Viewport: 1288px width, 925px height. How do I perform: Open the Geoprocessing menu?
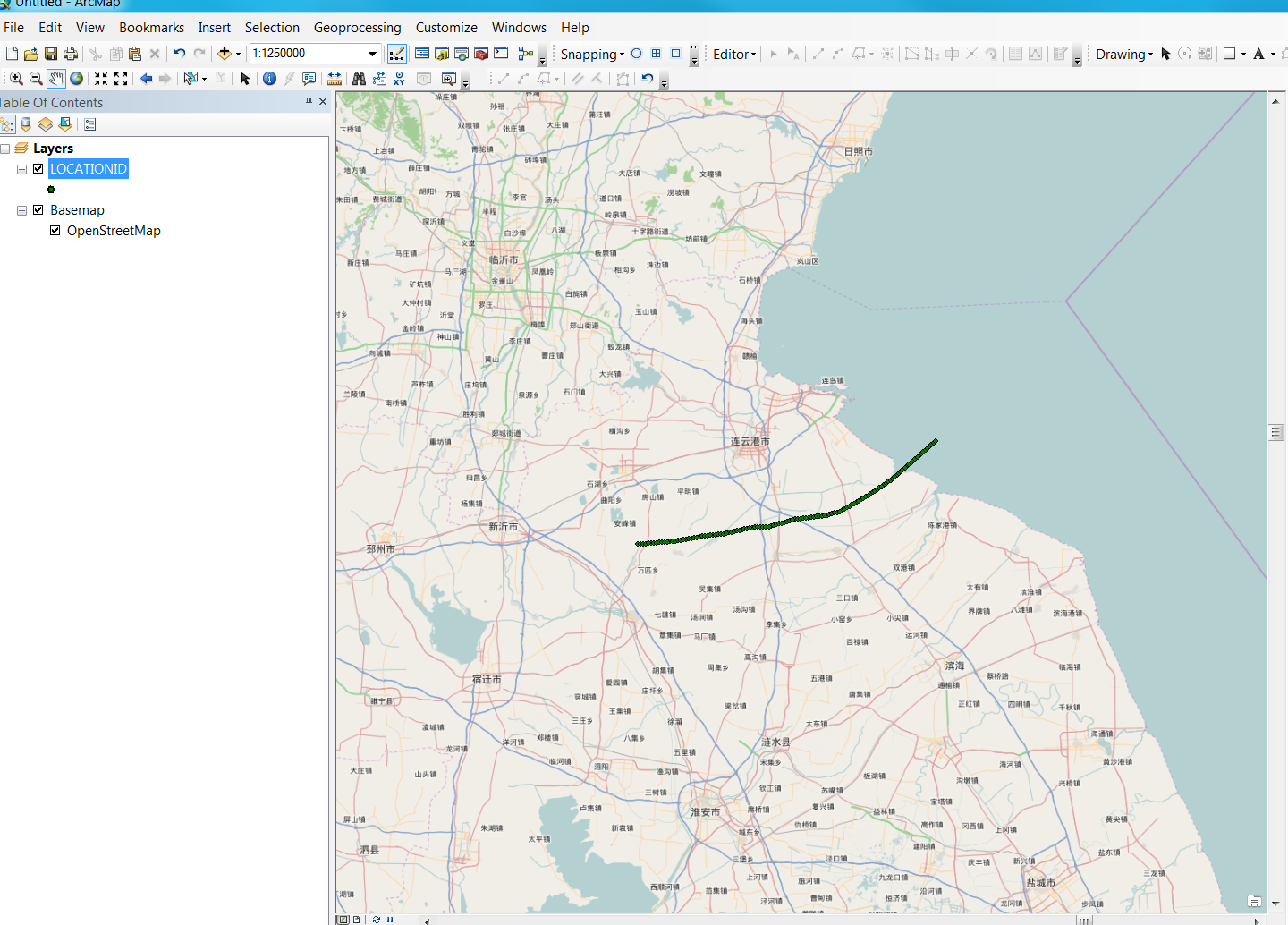click(x=357, y=28)
